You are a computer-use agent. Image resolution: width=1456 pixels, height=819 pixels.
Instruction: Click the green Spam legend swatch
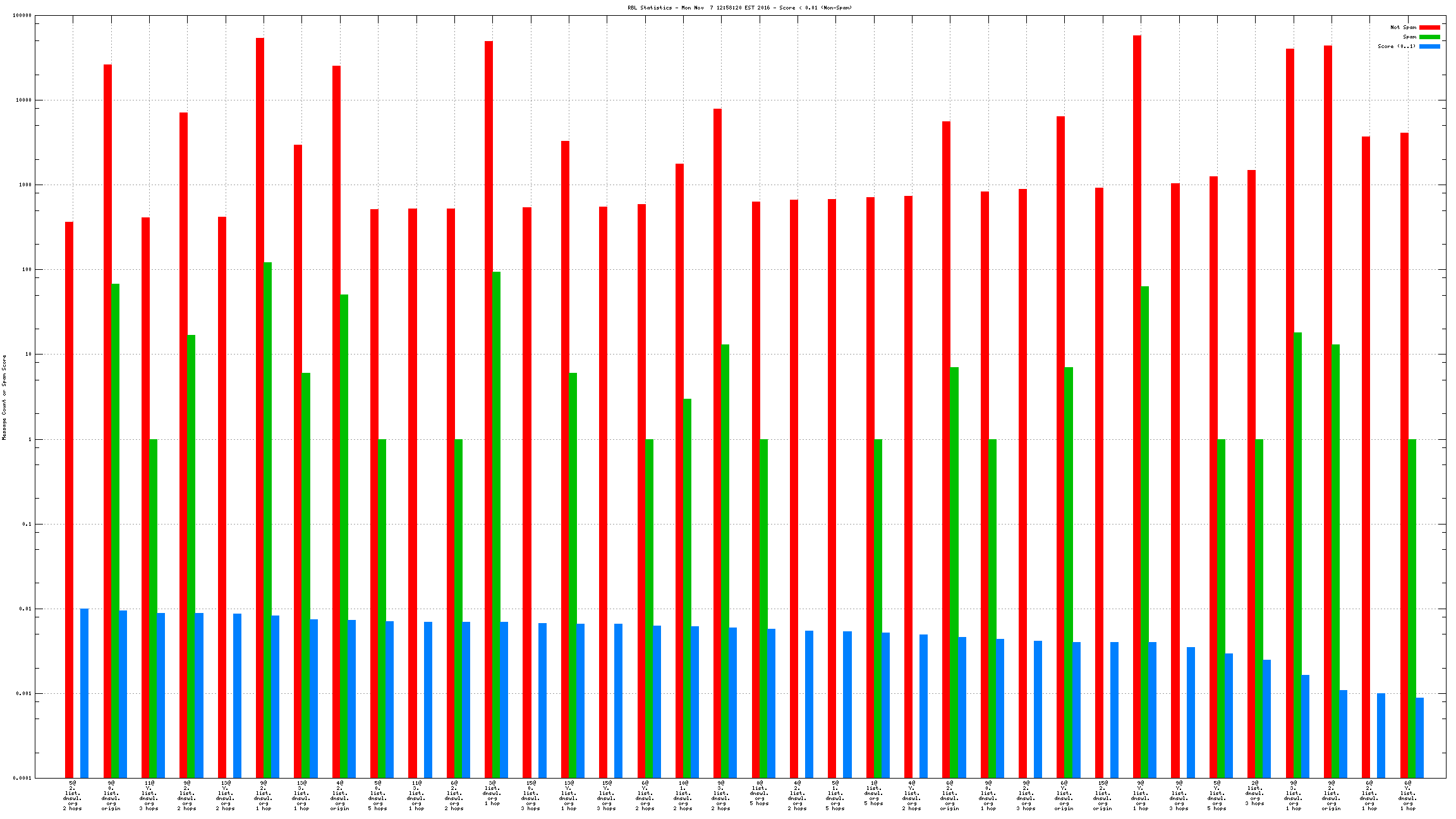[1429, 37]
